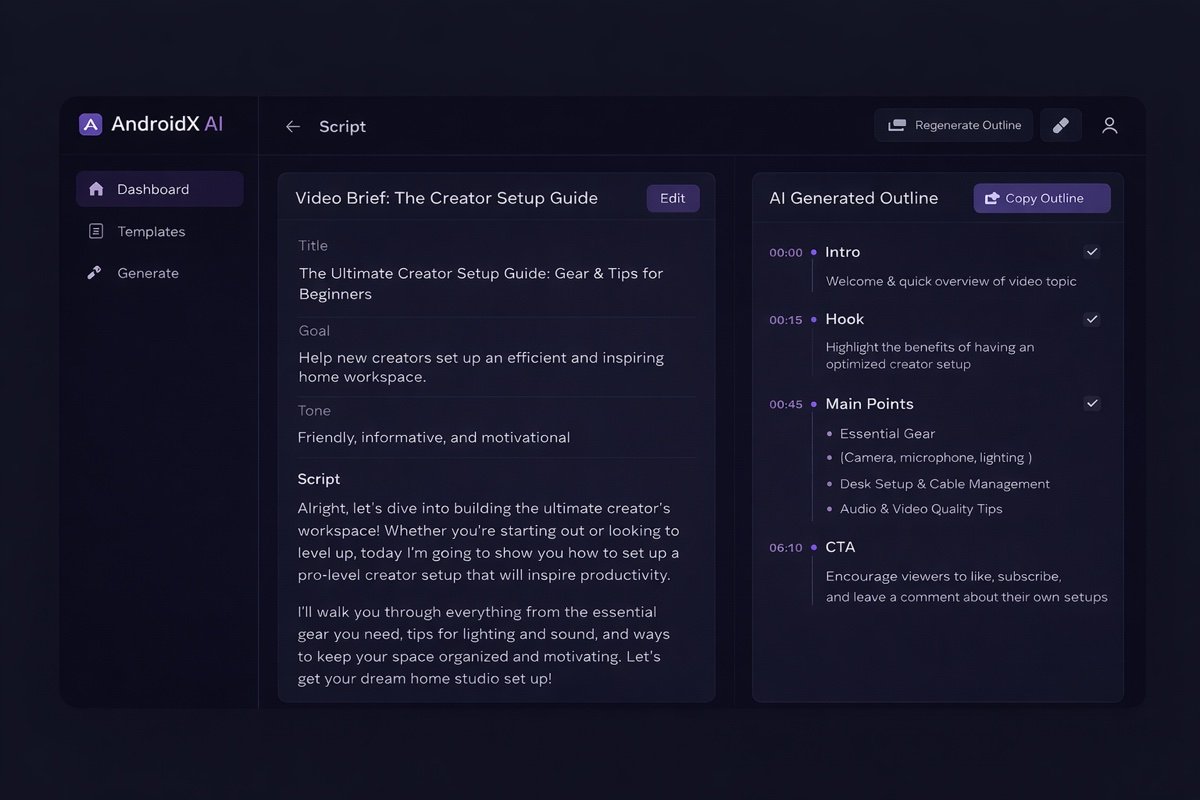Click the share icon in Copy Outline
The width and height of the screenshot is (1200, 800).
pyautogui.click(x=992, y=199)
